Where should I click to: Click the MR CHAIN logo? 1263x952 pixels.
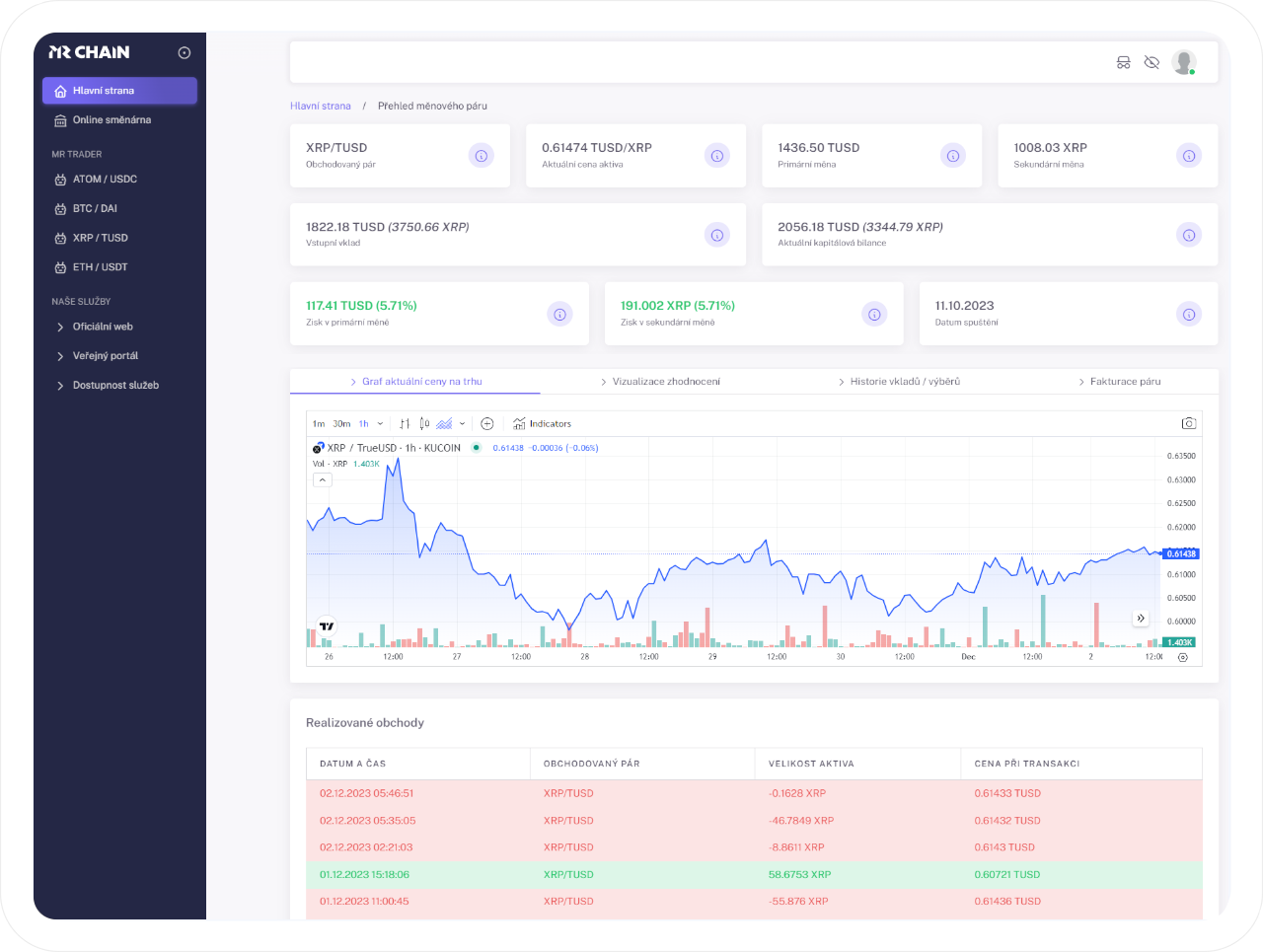tap(89, 52)
